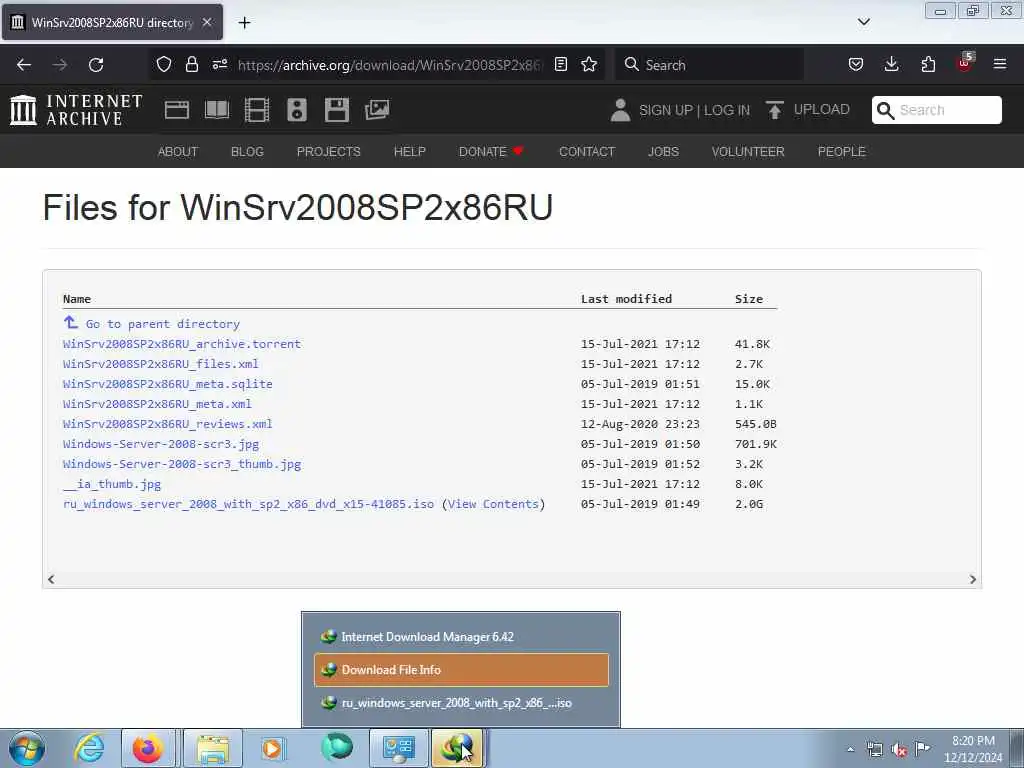Open the Software floppy disk icon

point(337,110)
